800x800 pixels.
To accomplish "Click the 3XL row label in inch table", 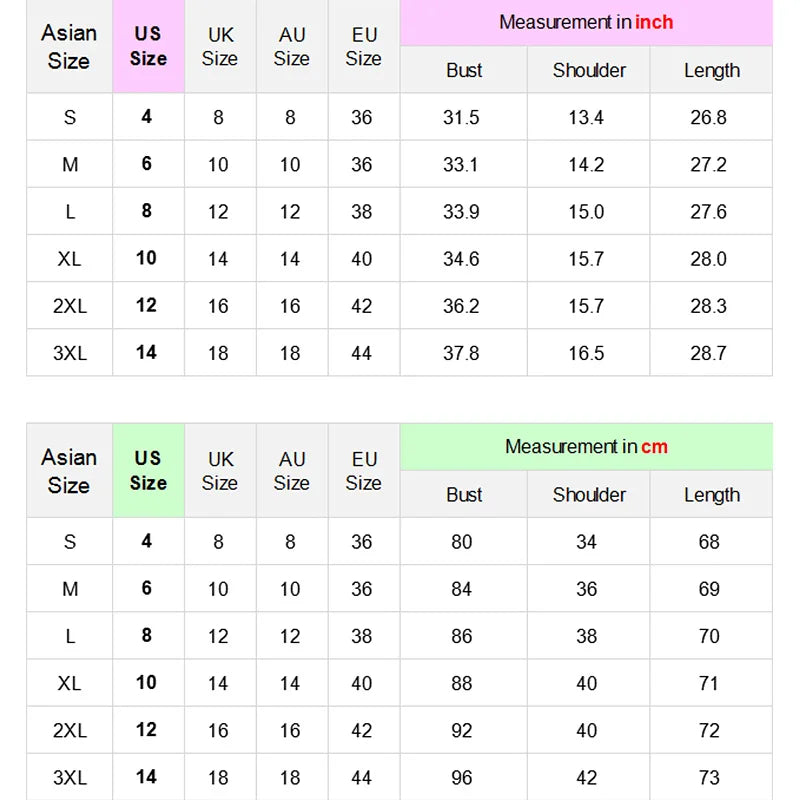I will (x=70, y=353).
